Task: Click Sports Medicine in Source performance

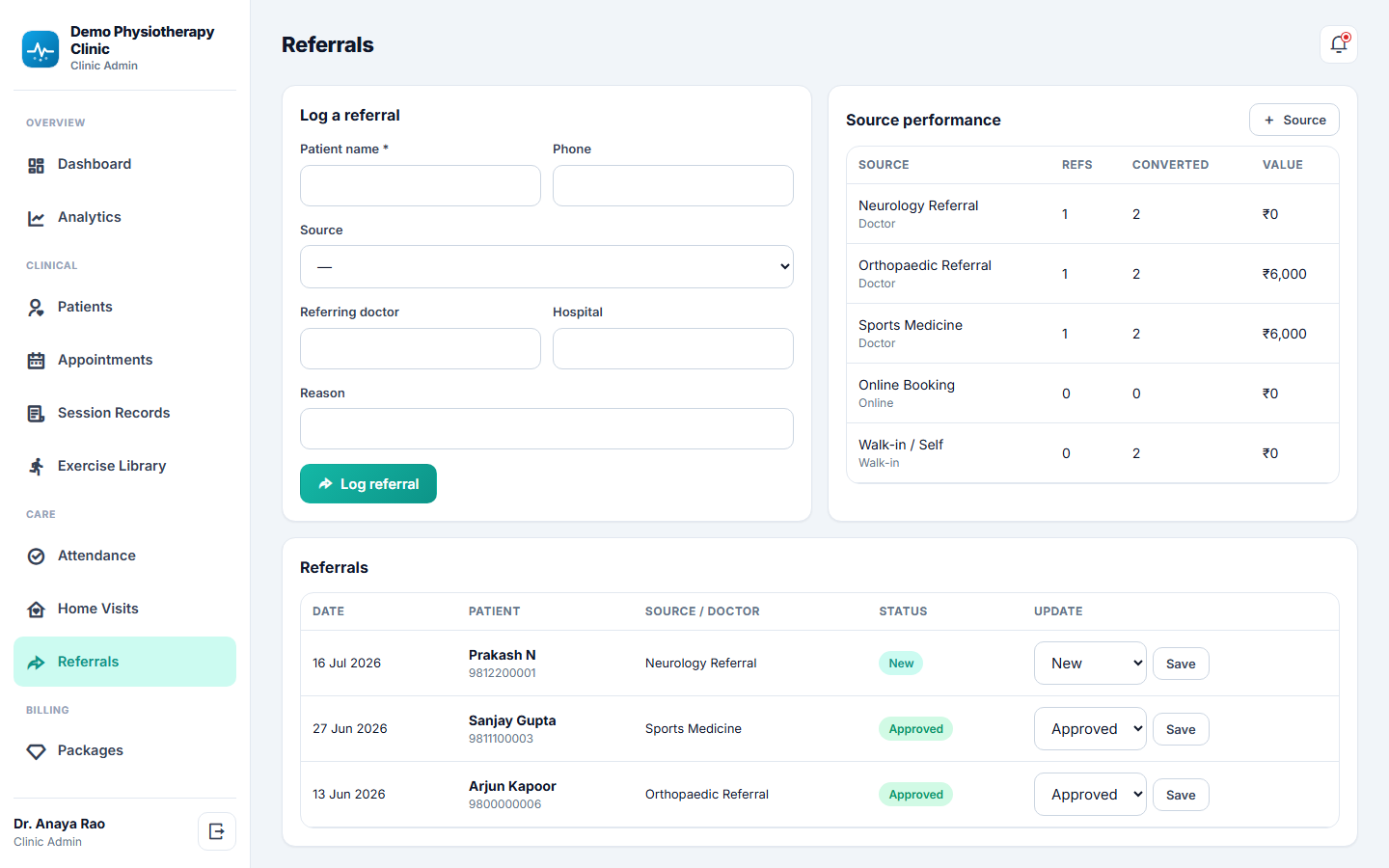Action: pyautogui.click(x=911, y=325)
